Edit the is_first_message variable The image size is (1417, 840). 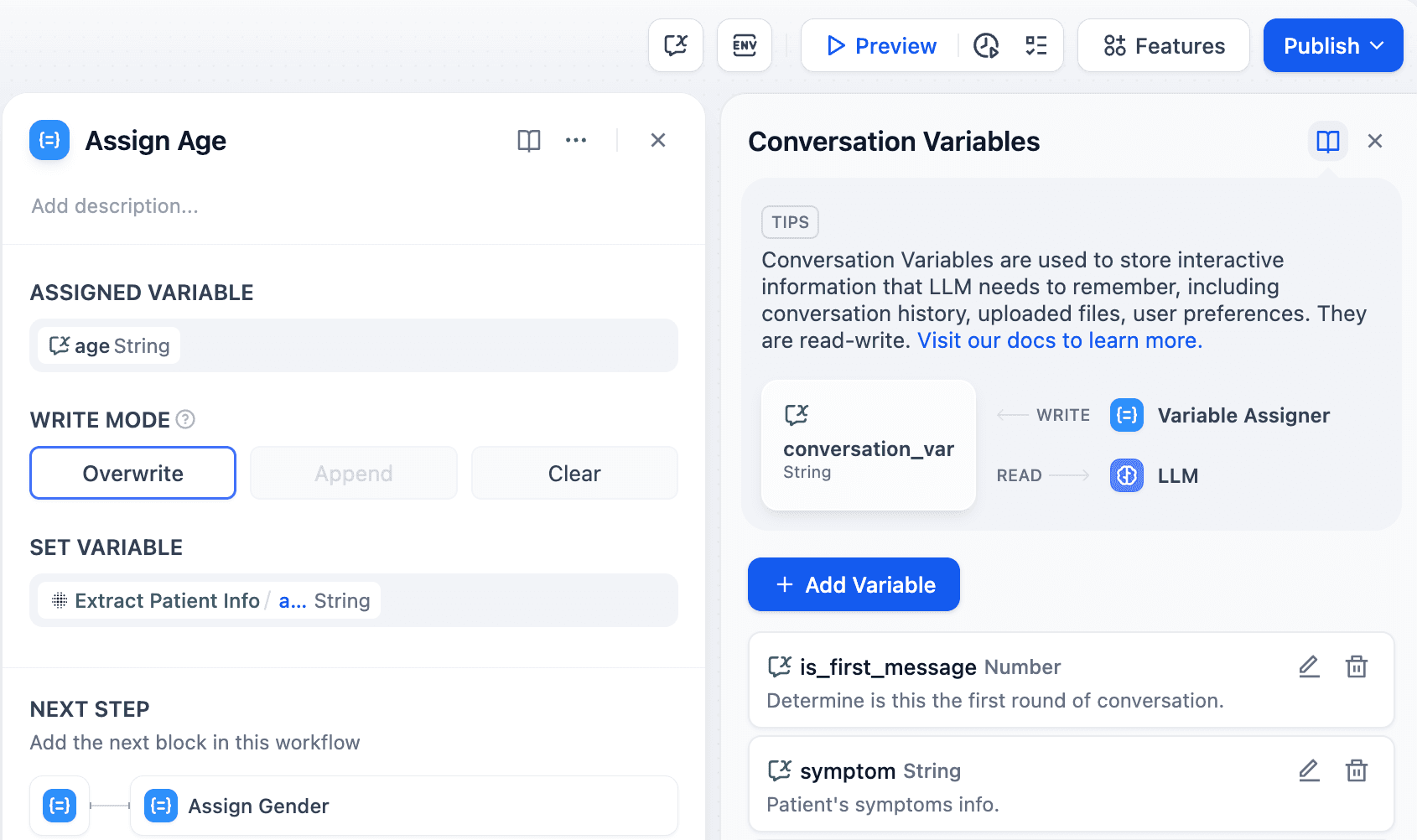point(1309,667)
